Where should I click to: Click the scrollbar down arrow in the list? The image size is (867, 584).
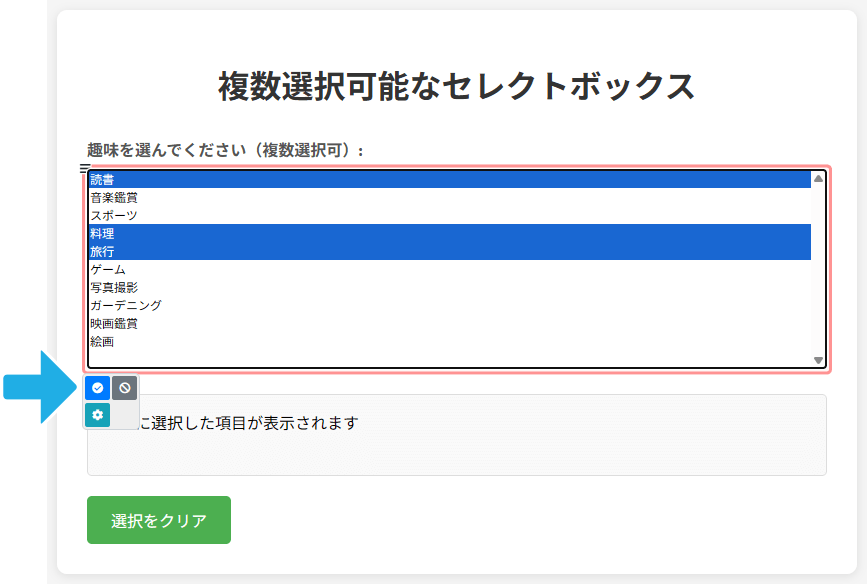818,360
